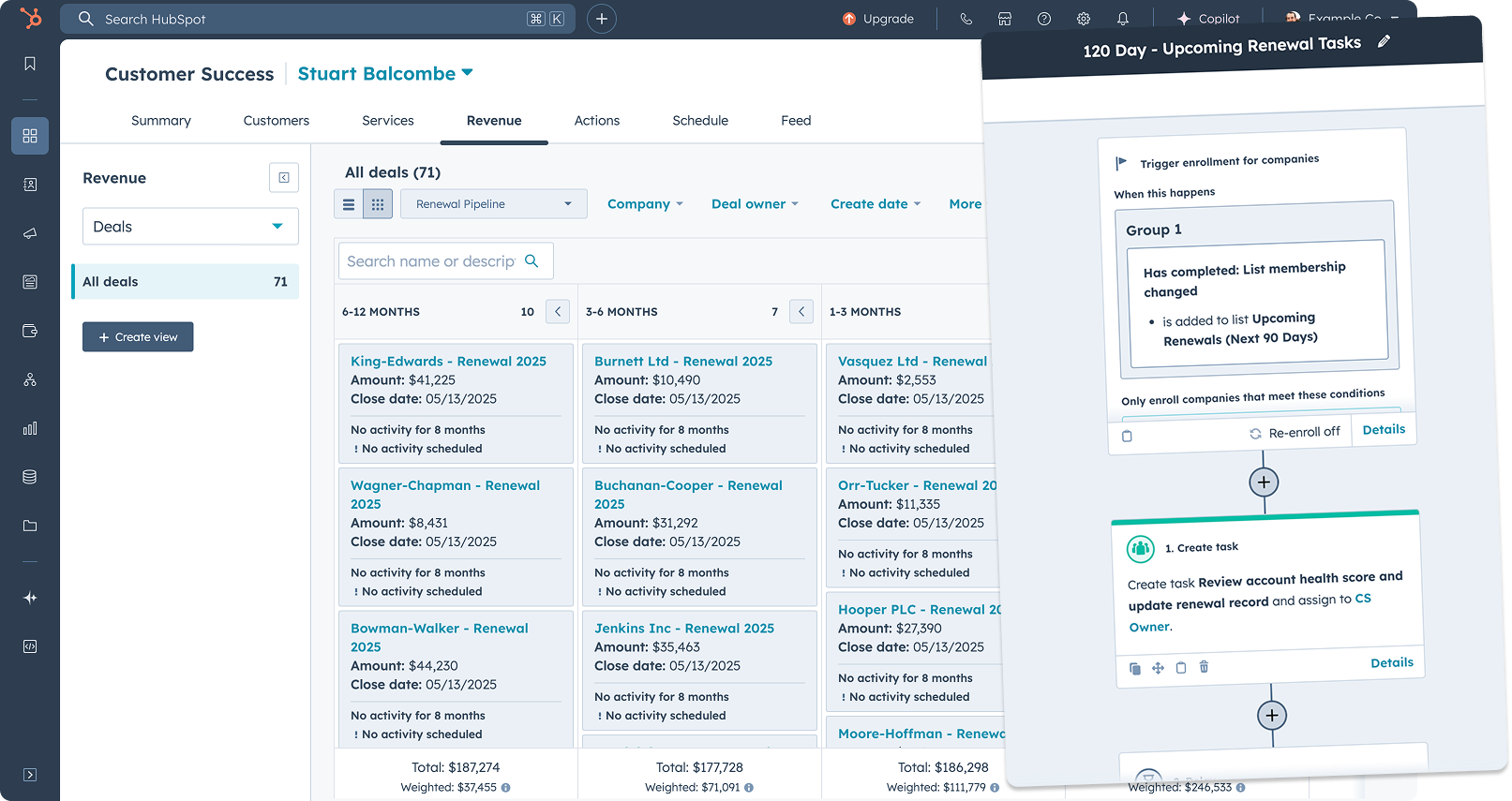
Task: Add an action with the plus below Create task
Action: pos(1271,716)
